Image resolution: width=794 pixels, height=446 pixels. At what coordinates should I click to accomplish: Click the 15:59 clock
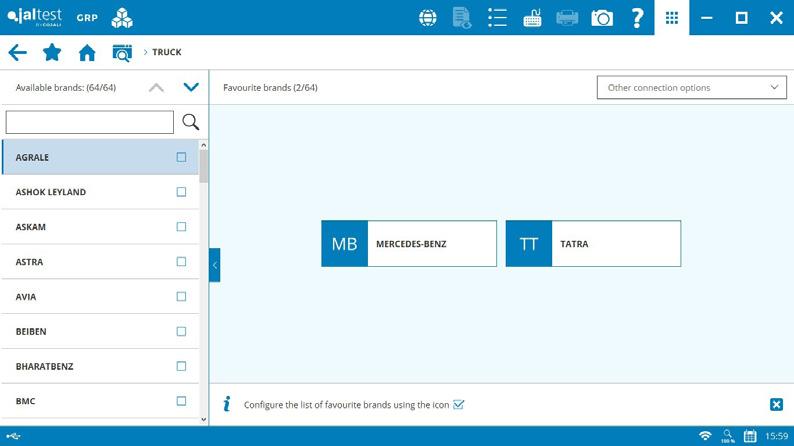point(776,436)
